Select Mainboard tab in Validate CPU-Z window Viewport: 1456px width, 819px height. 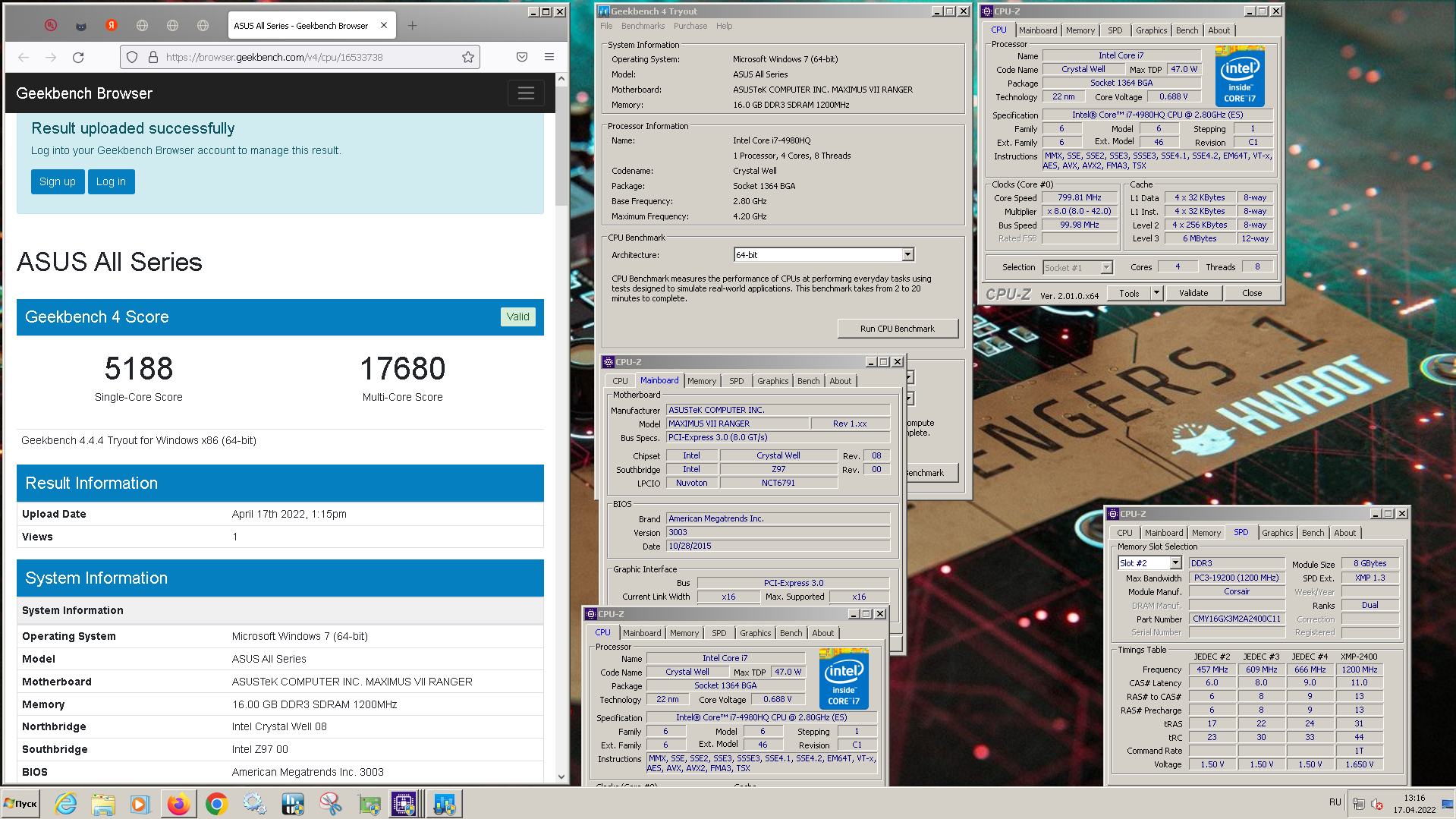click(x=1038, y=30)
